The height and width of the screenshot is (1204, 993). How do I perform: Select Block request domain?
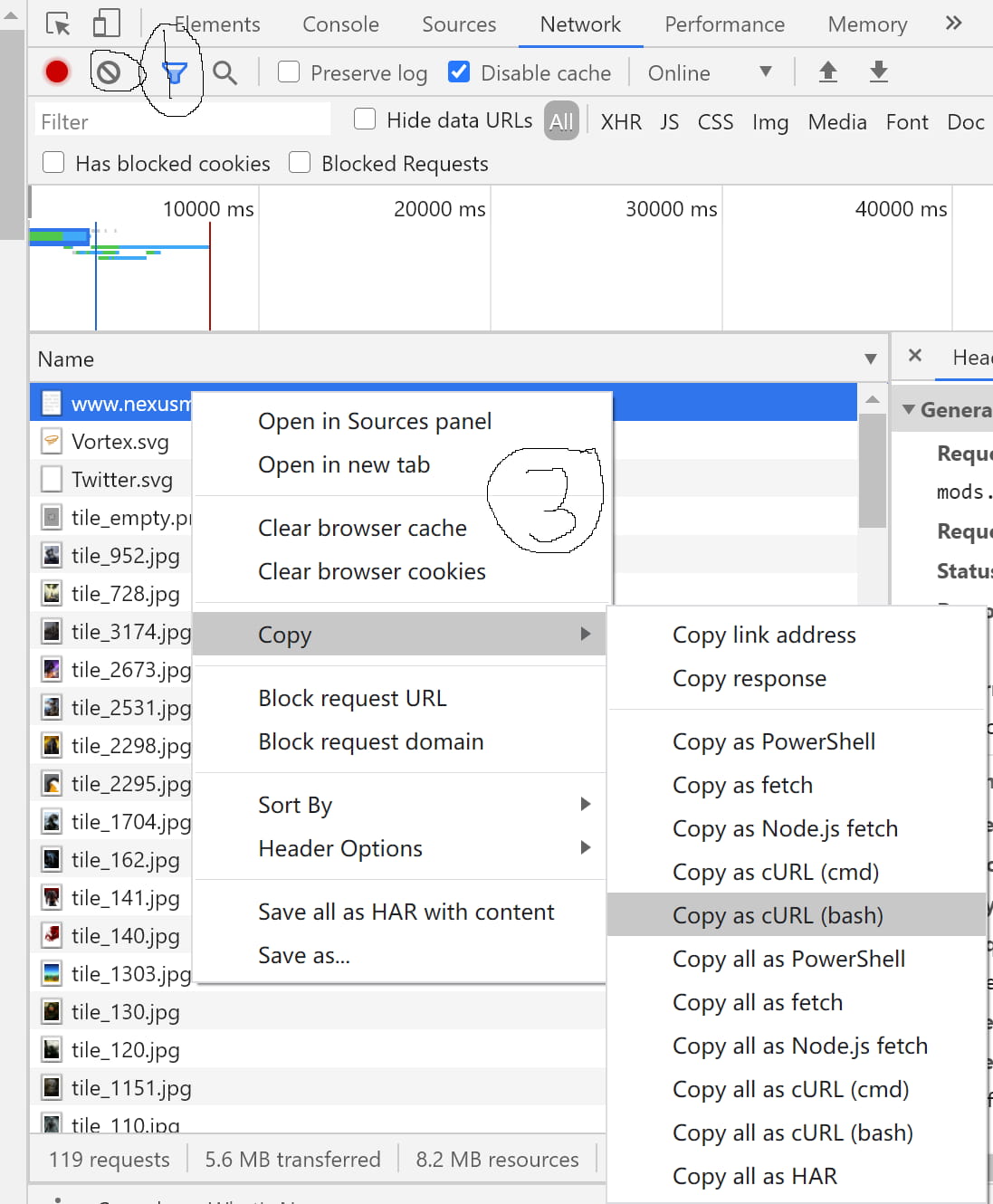[x=400, y=741]
